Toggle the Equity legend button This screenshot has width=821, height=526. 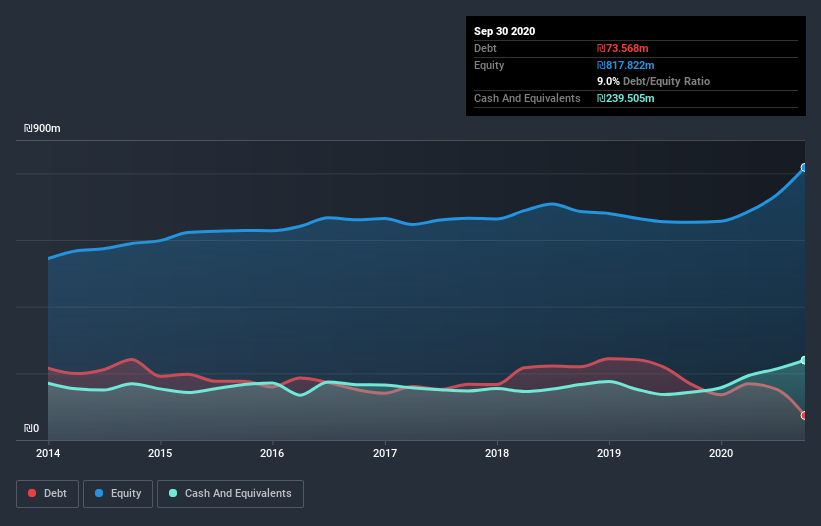(118, 494)
